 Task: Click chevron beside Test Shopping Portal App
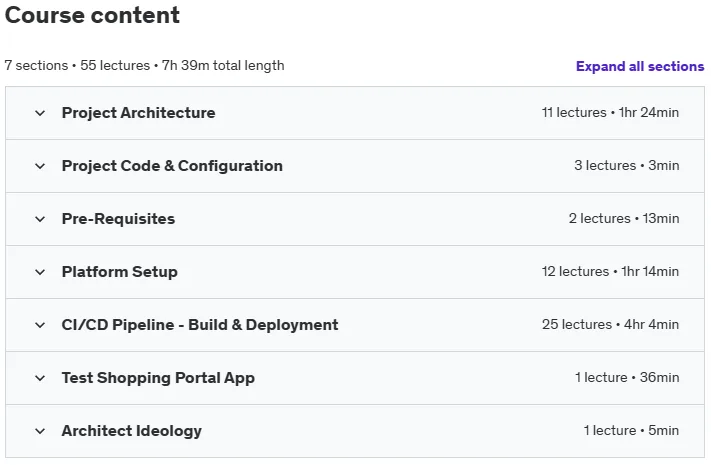pyautogui.click(x=40, y=378)
